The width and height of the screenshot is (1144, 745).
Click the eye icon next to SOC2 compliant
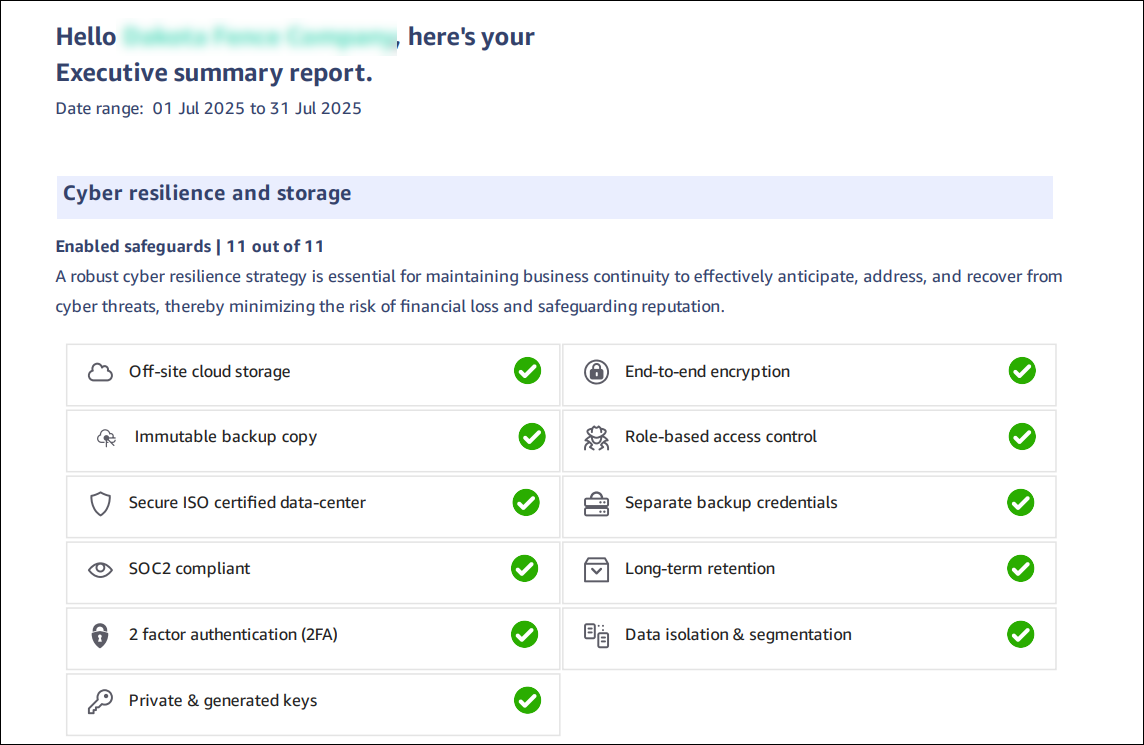pyautogui.click(x=100, y=569)
